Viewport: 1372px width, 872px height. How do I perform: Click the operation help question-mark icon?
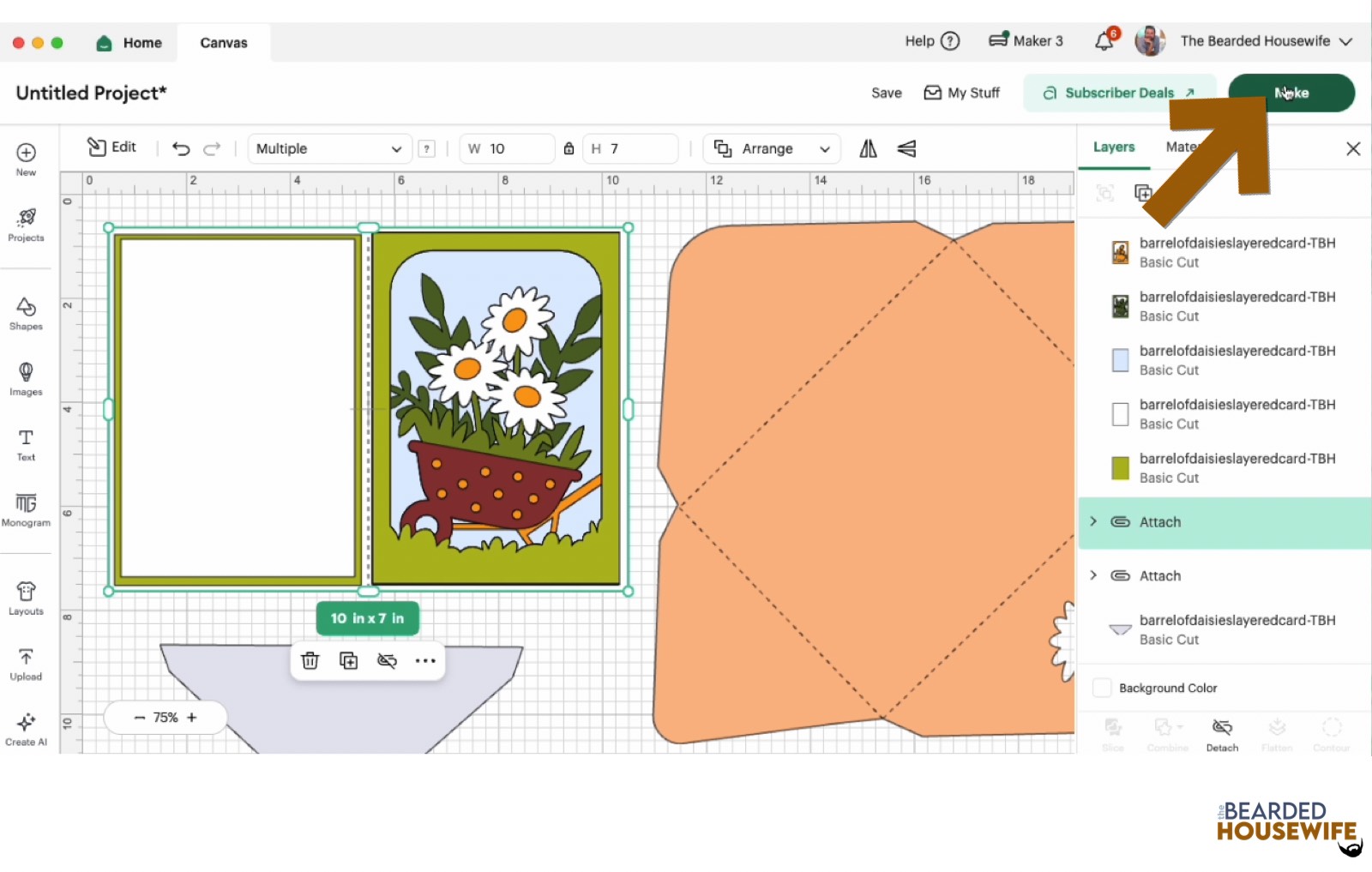coord(426,148)
